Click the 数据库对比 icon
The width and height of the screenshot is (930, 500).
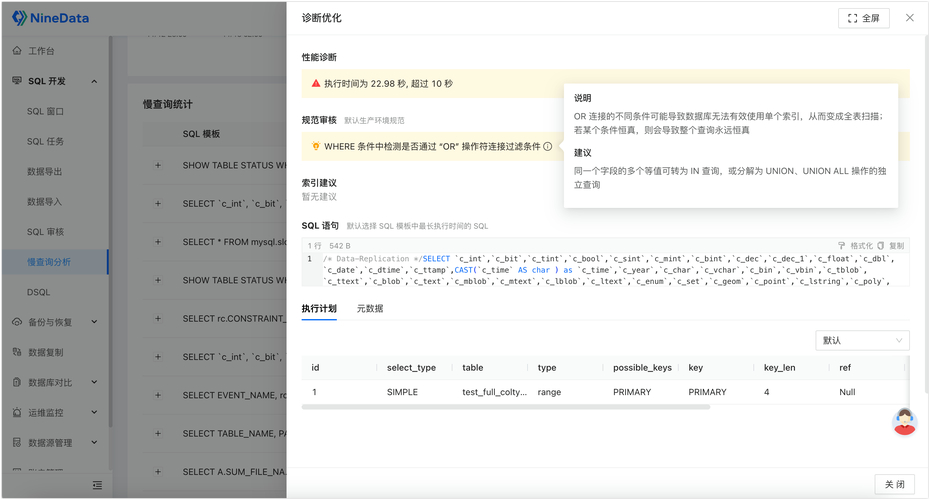click(x=17, y=383)
